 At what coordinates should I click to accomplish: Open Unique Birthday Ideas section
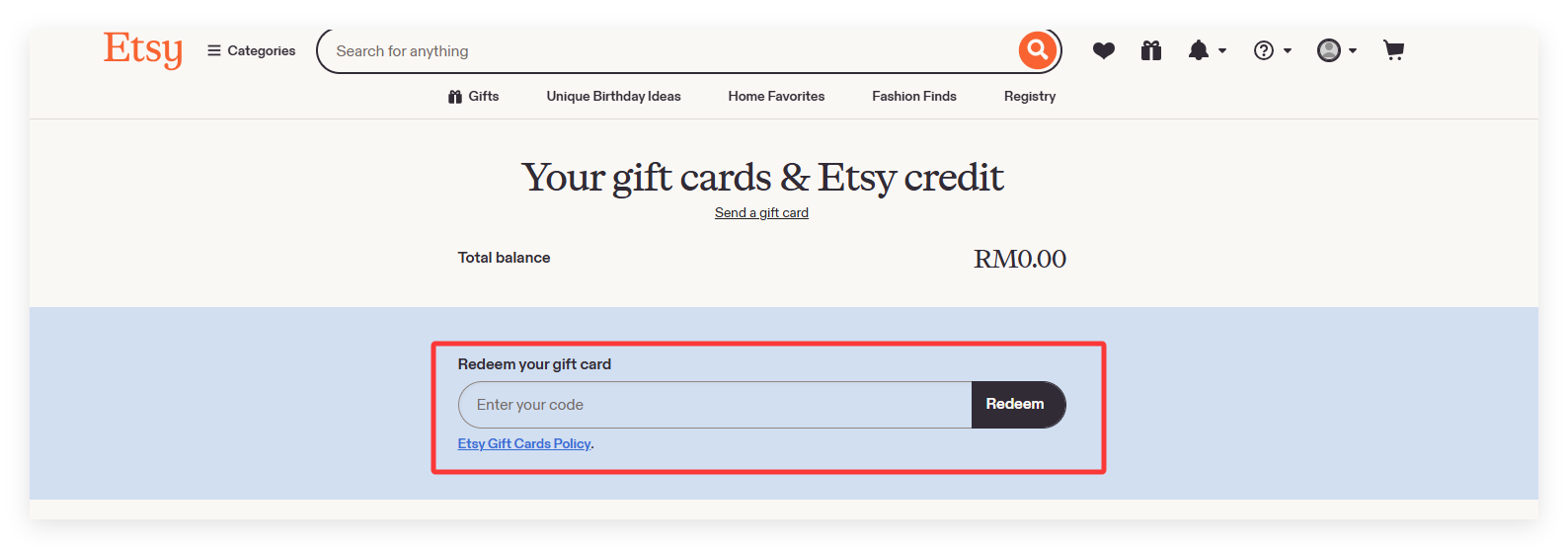tap(613, 96)
